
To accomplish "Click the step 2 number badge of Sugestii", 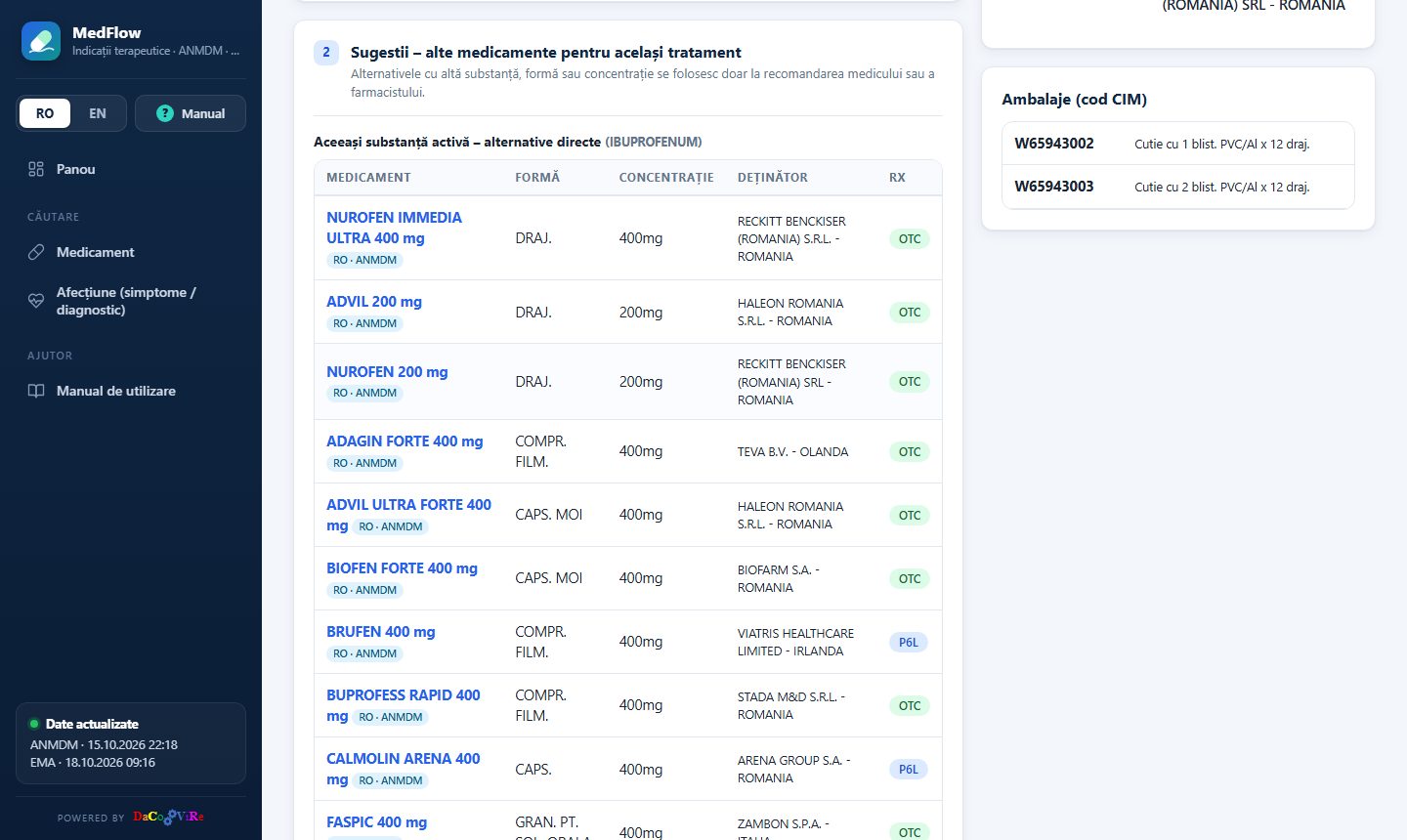I will 326,53.
